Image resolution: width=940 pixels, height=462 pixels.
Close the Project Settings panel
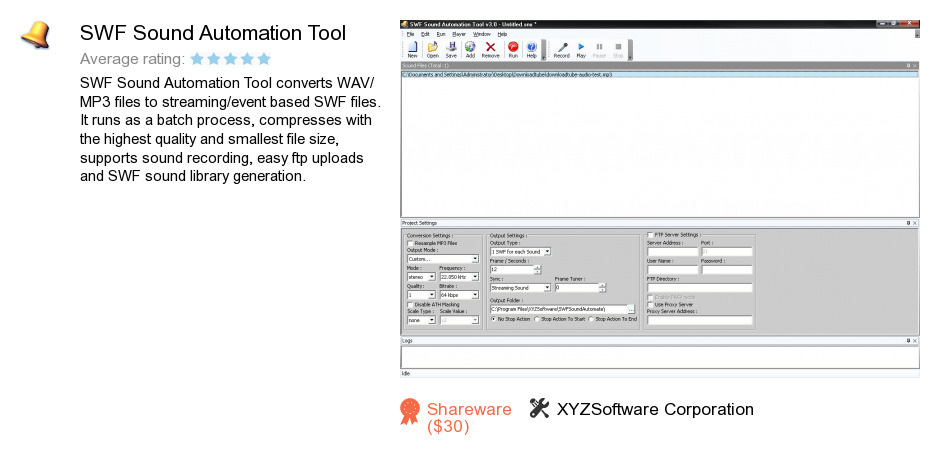pos(915,223)
